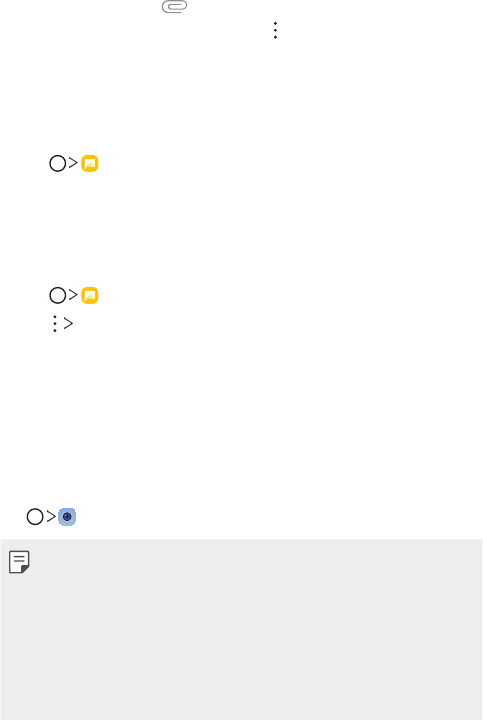Tap the folded-corner document icon

point(19,562)
